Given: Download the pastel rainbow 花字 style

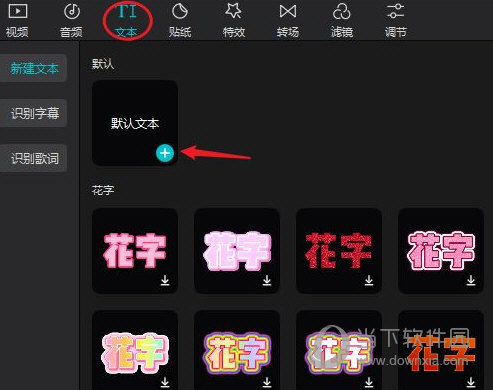Looking at the screenshot, I should pyautogui.click(x=165, y=382).
